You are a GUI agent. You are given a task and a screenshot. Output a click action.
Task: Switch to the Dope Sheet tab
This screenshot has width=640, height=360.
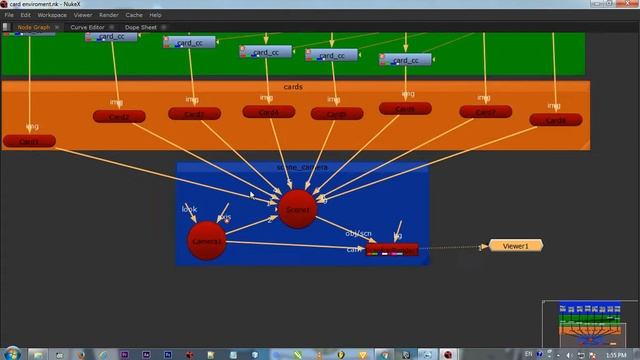141,27
